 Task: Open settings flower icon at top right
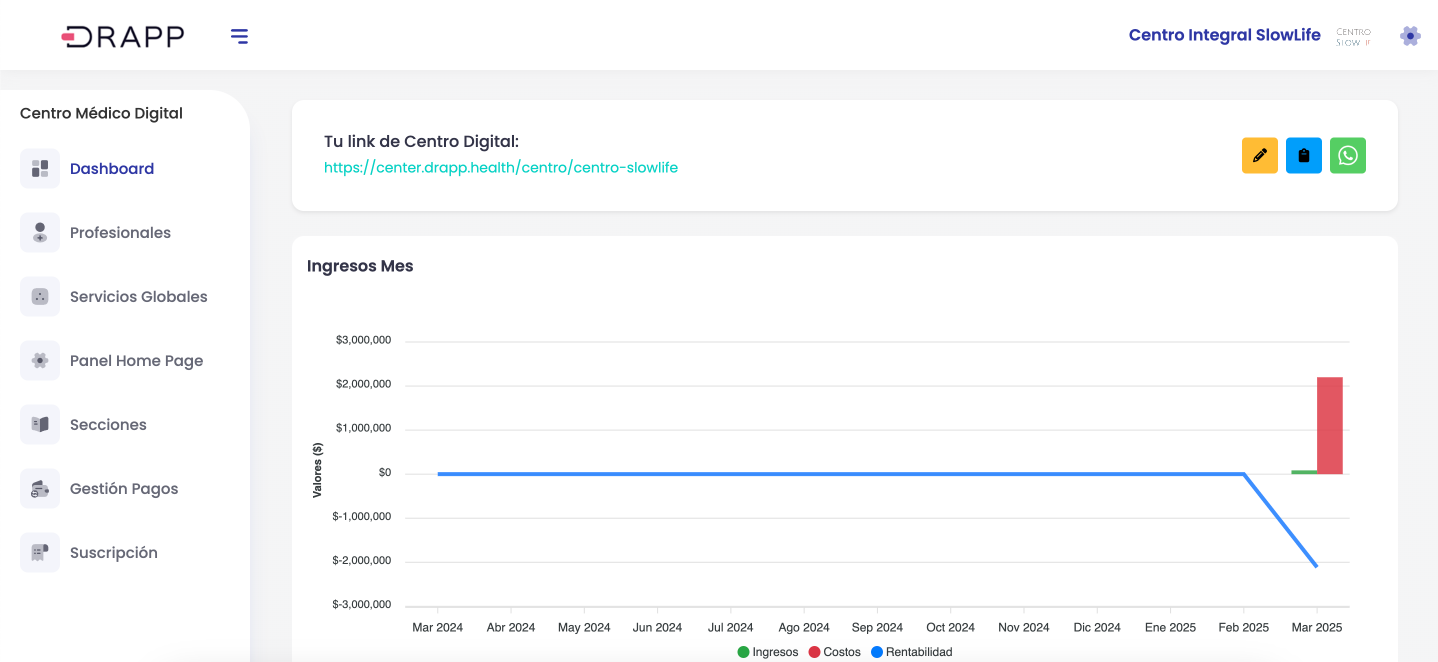1410,36
